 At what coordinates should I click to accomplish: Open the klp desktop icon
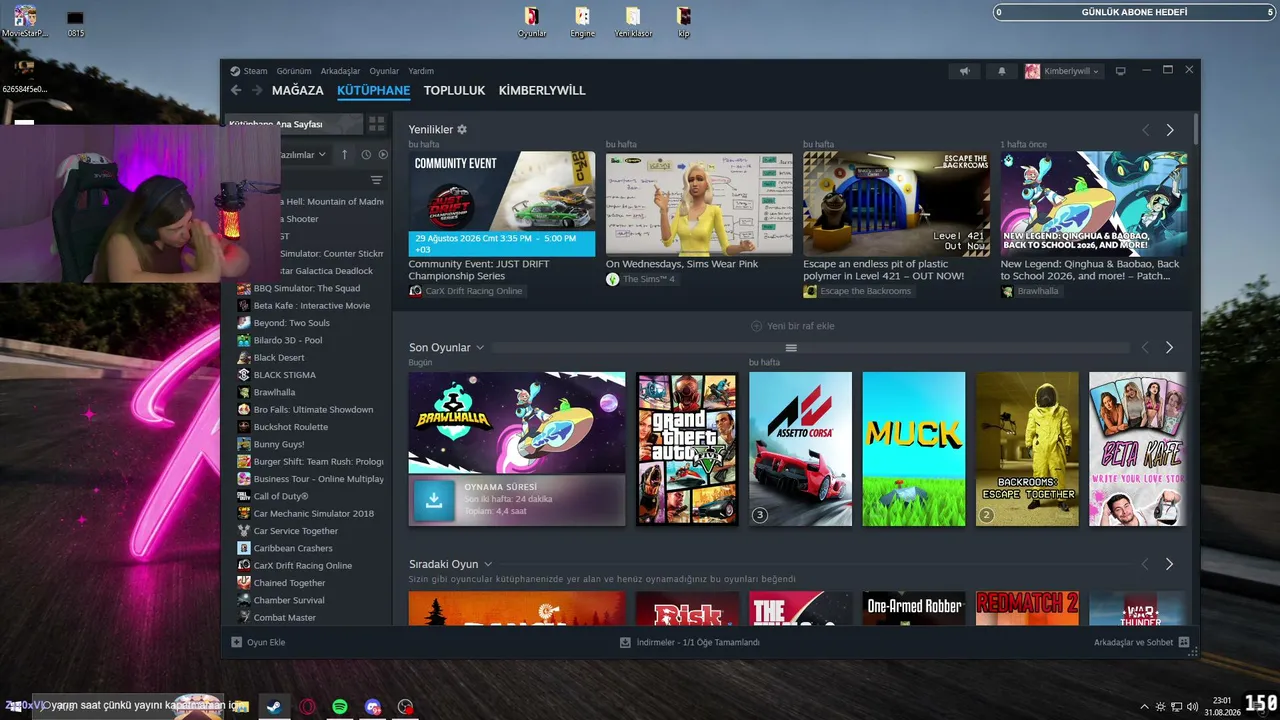pyautogui.click(x=684, y=21)
